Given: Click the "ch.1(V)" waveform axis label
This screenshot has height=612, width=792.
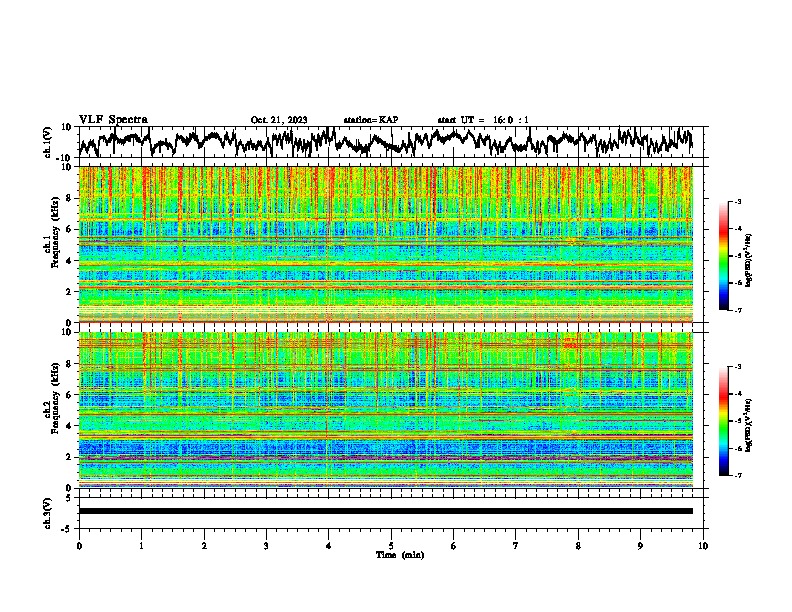Looking at the screenshot, I should click(x=48, y=142).
